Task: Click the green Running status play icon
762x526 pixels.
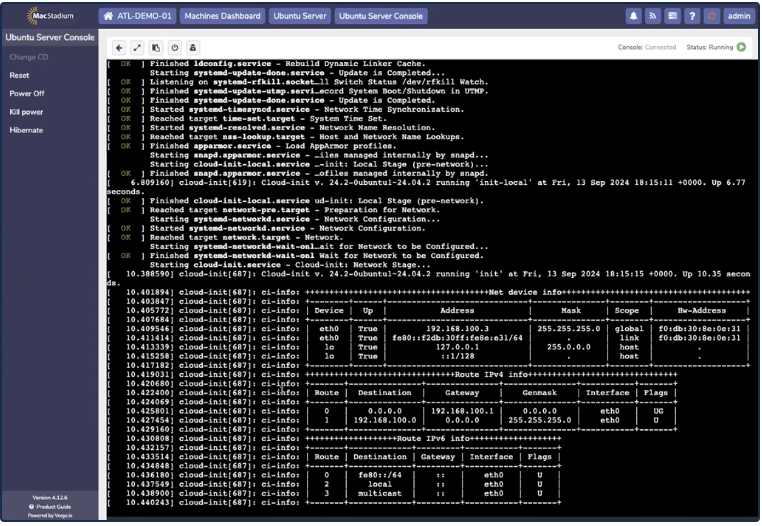Action: [741, 47]
